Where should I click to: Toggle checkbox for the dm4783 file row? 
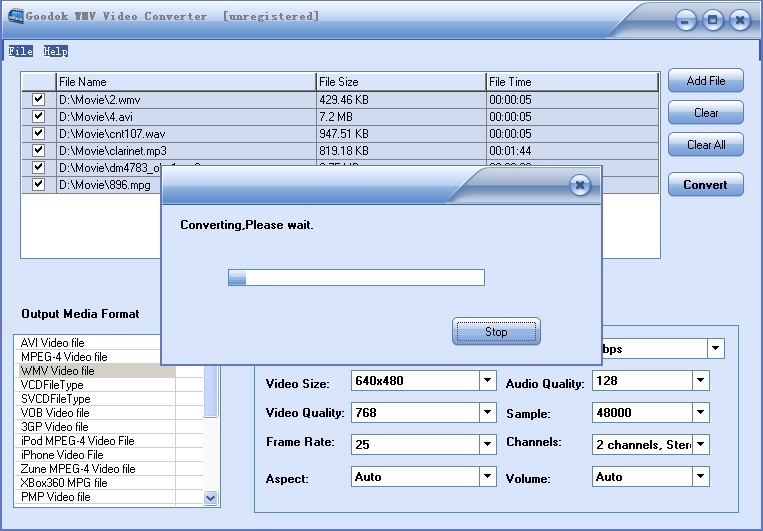(x=38, y=167)
